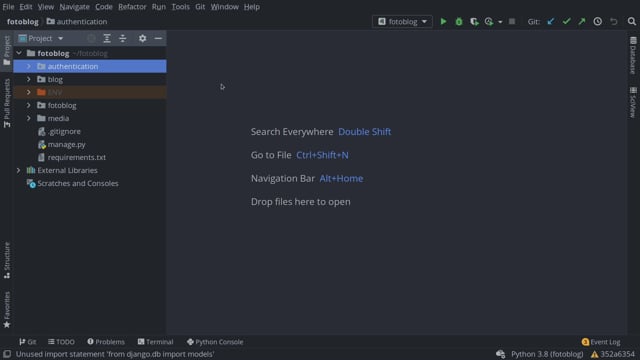Click the Stop process icon

tap(512, 22)
